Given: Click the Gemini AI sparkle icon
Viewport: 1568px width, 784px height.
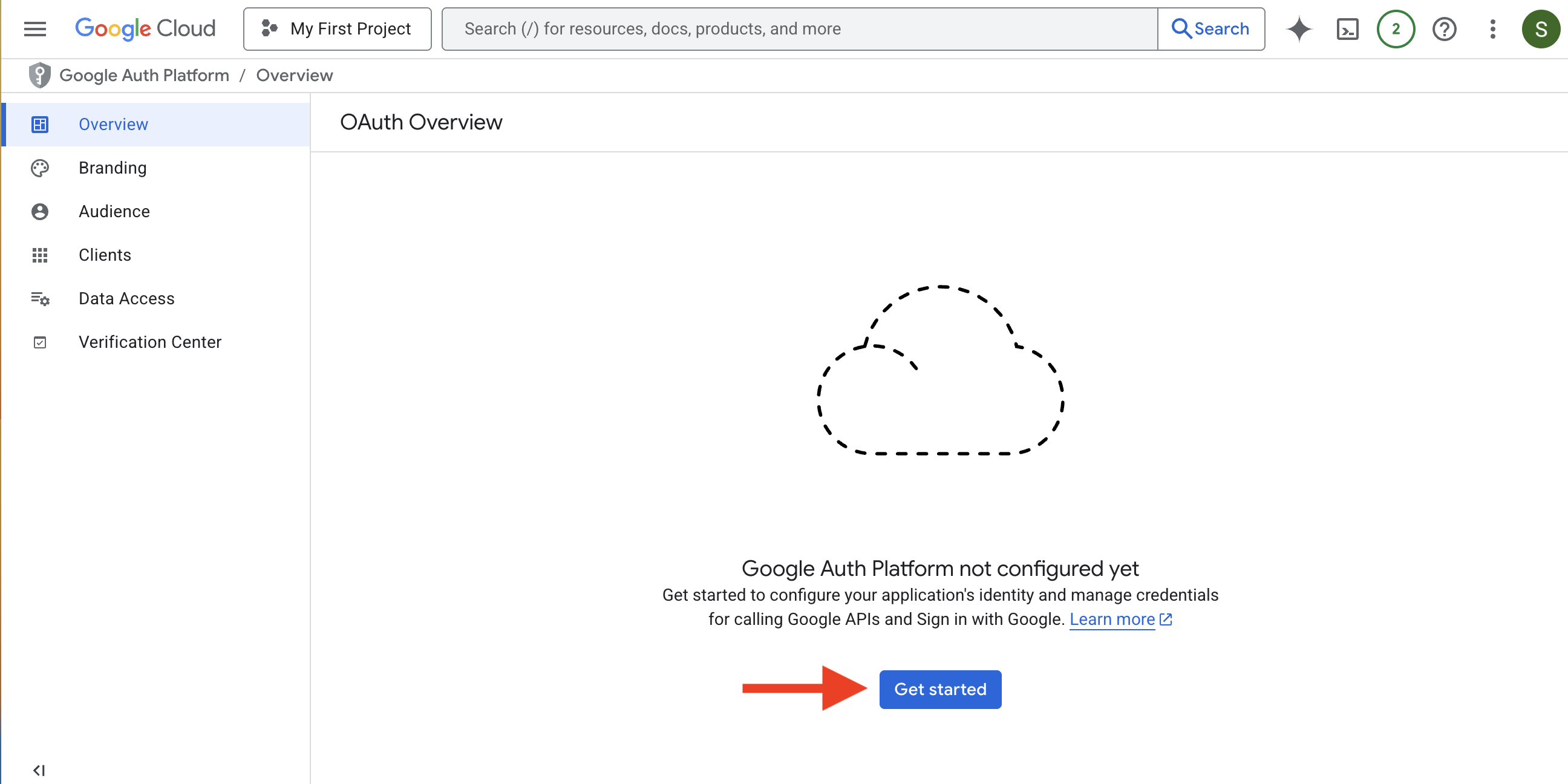Looking at the screenshot, I should [x=1299, y=28].
